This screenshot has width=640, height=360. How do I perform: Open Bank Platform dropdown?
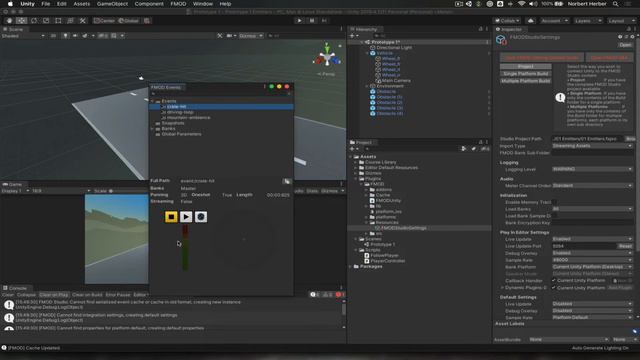(x=592, y=267)
